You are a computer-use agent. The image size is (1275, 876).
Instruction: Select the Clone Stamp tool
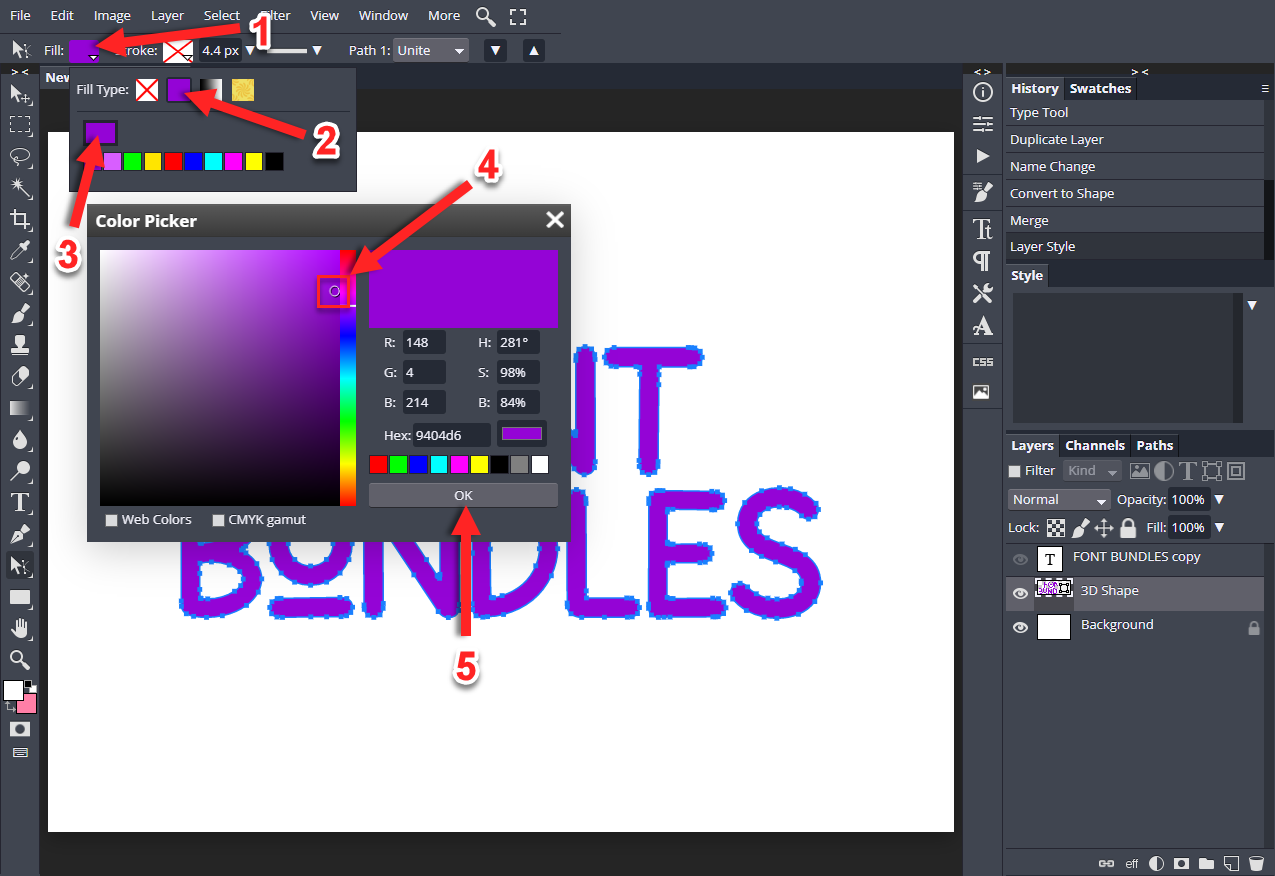(19, 346)
